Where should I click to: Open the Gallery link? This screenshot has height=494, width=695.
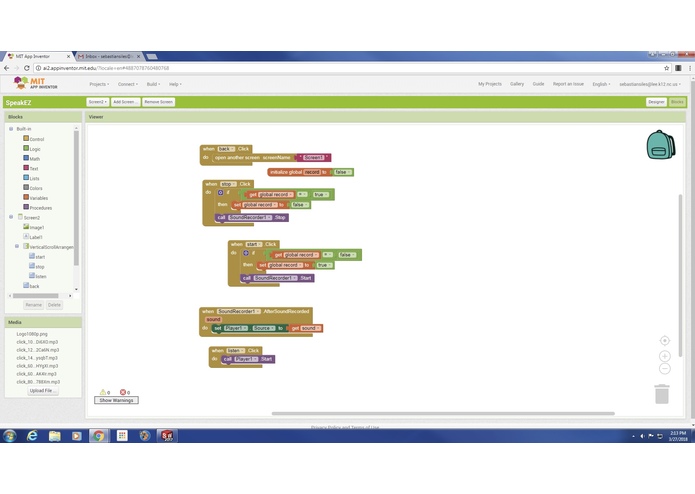(x=517, y=84)
